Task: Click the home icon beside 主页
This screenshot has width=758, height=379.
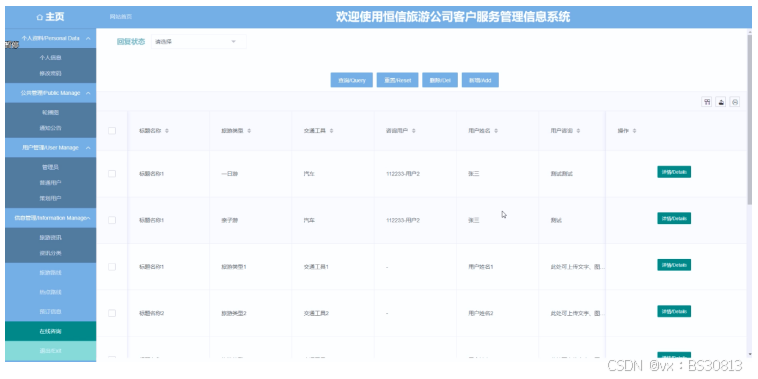Action: (x=40, y=17)
